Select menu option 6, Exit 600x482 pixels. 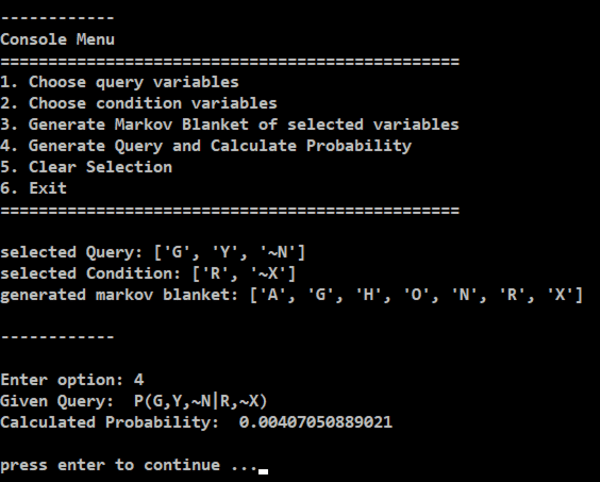34,187
